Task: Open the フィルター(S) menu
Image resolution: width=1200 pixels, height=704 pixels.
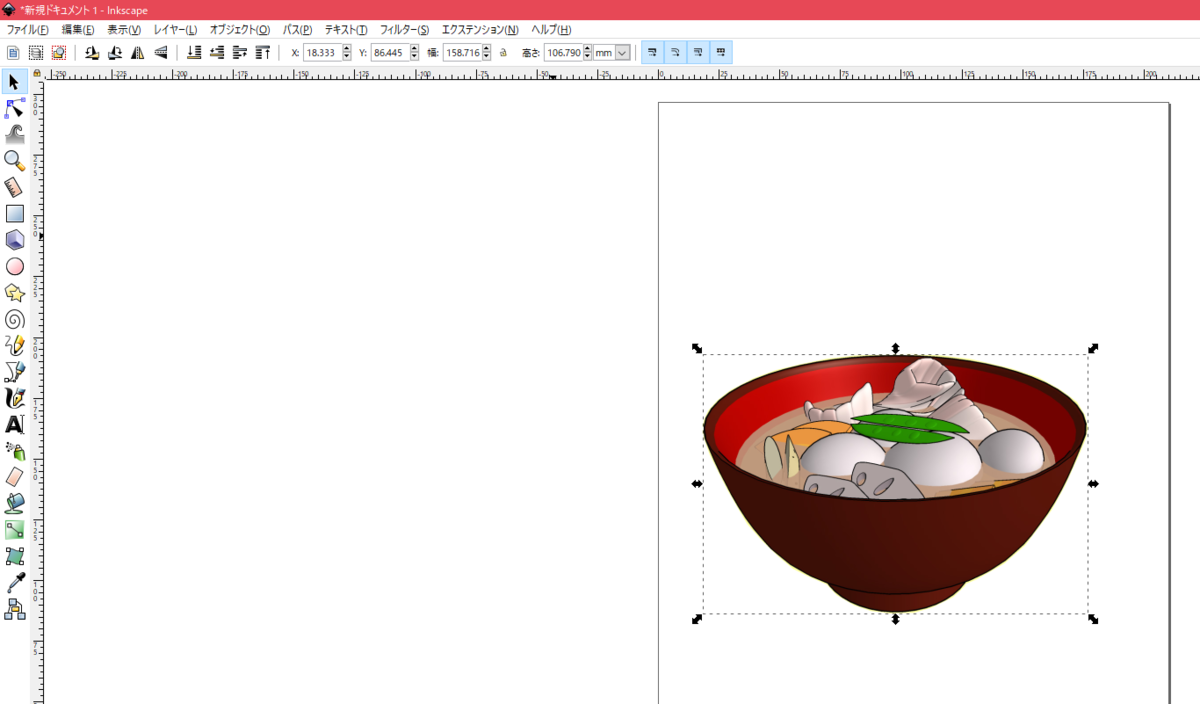Action: pyautogui.click(x=404, y=30)
